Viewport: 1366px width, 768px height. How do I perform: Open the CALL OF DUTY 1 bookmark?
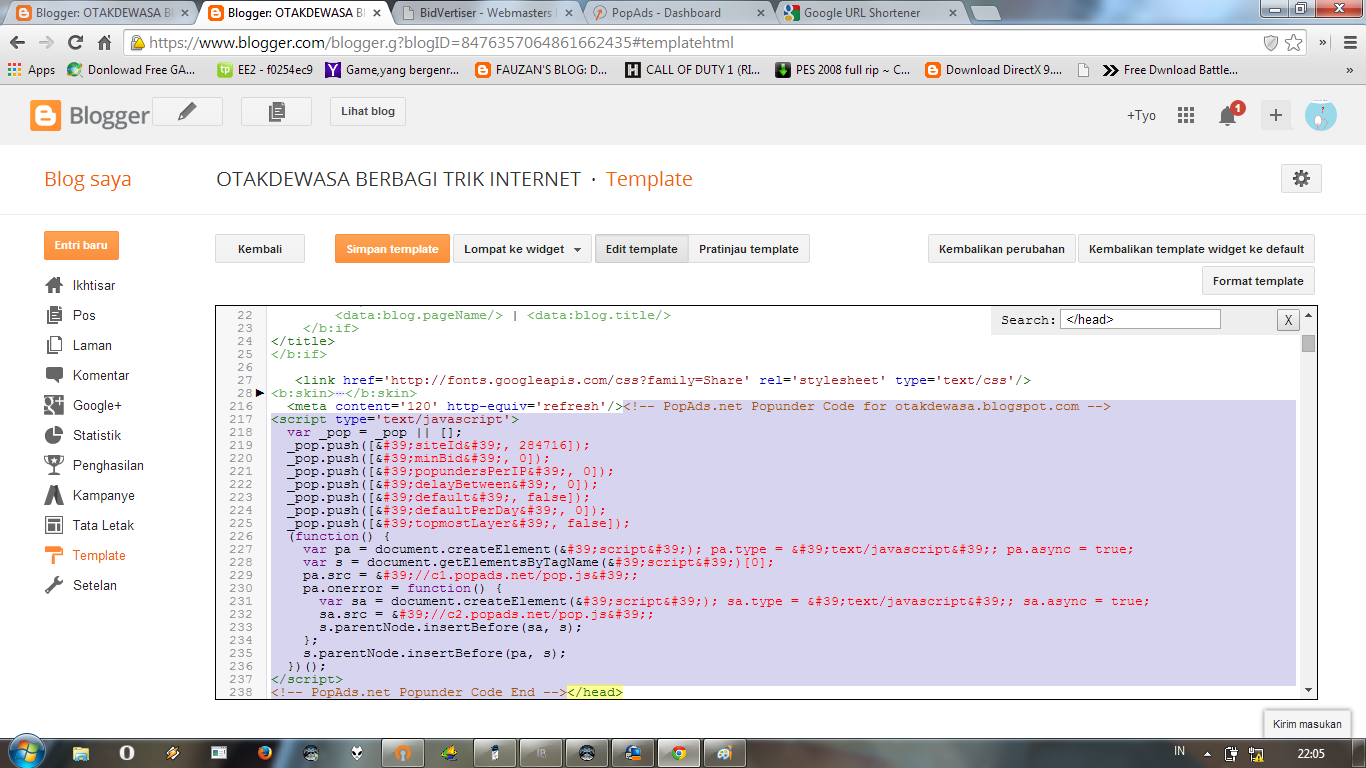(692, 70)
